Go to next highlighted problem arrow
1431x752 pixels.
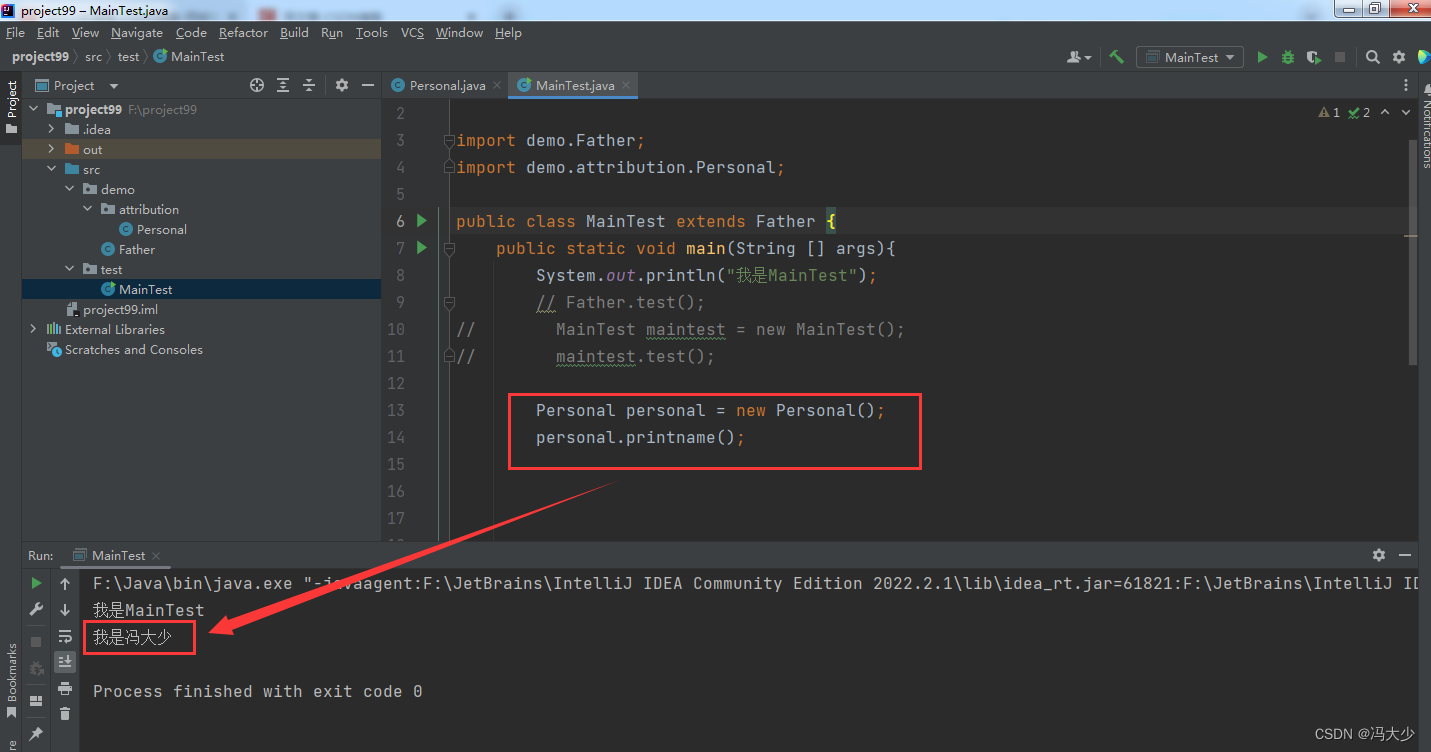[x=1407, y=113]
